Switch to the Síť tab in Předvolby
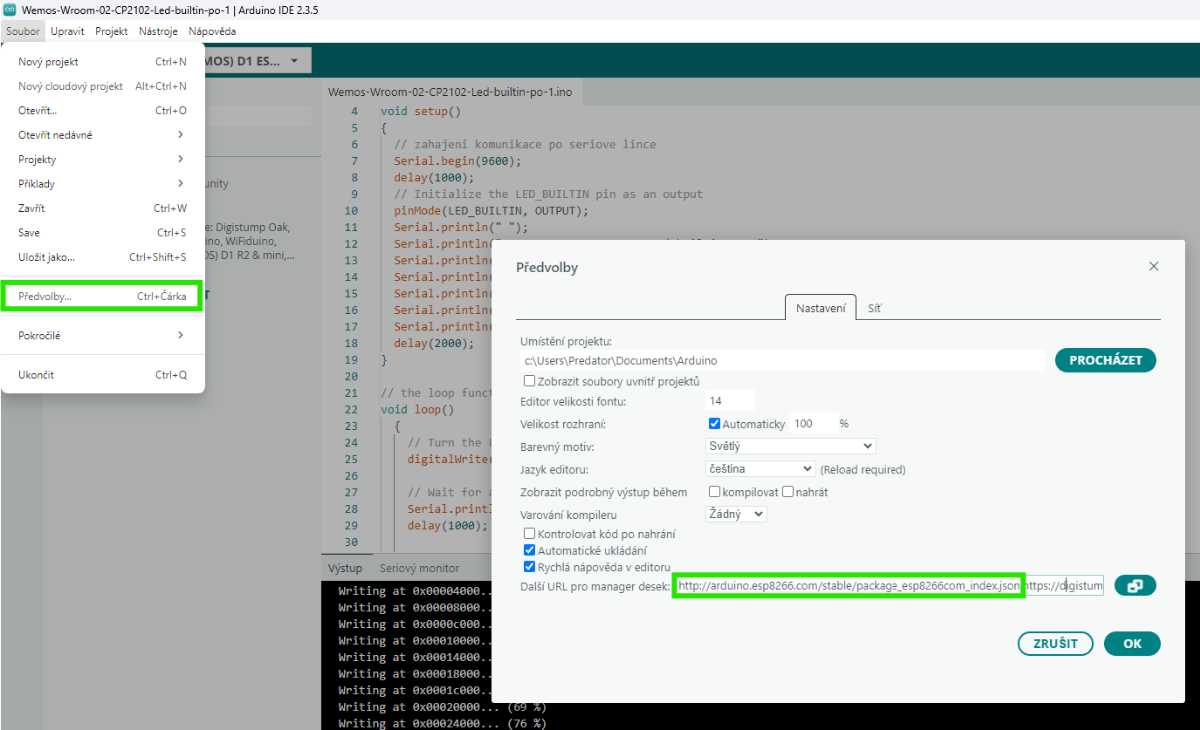Screen dimensions: 1200x730 pos(874,308)
